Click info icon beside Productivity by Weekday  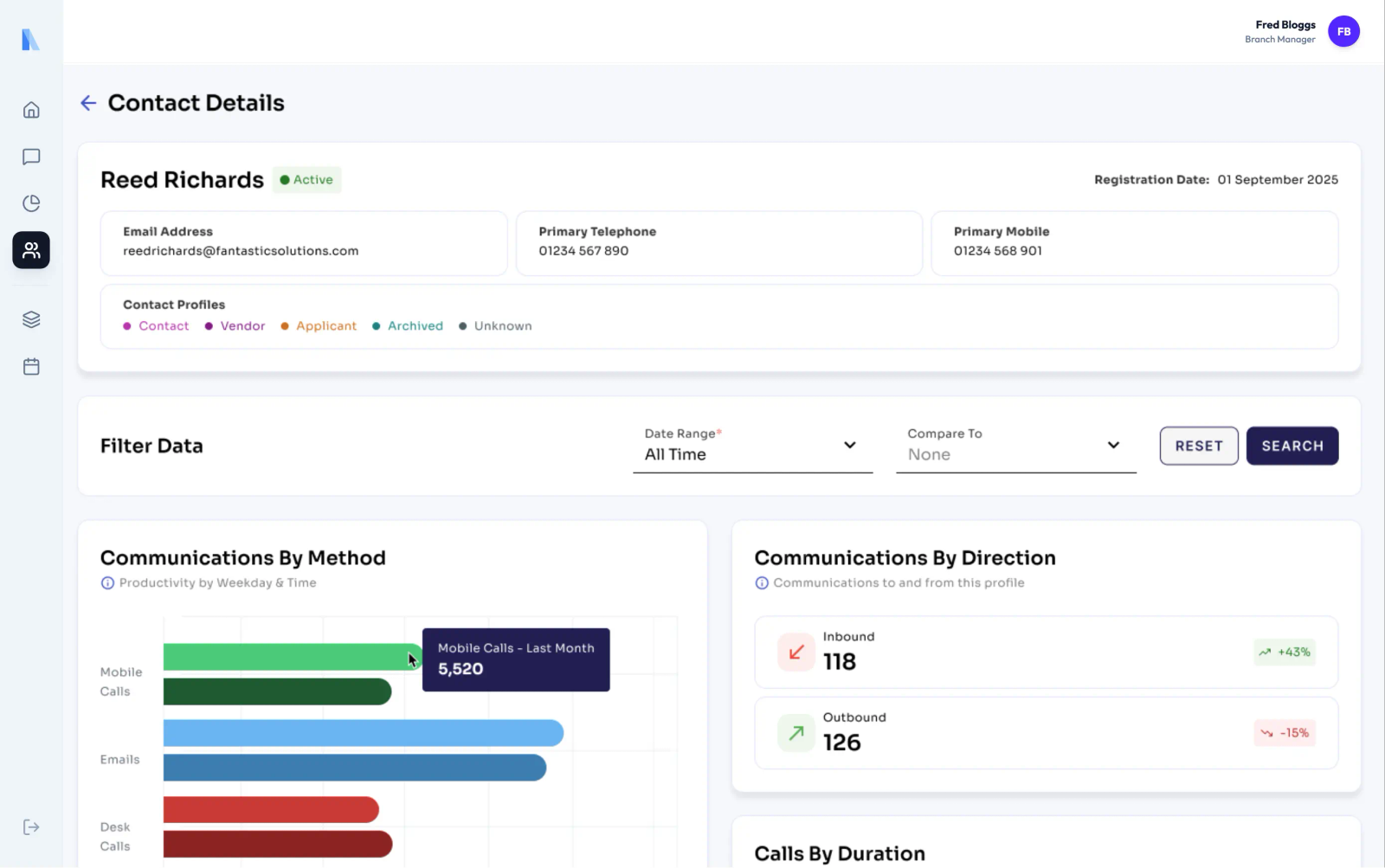click(x=107, y=583)
